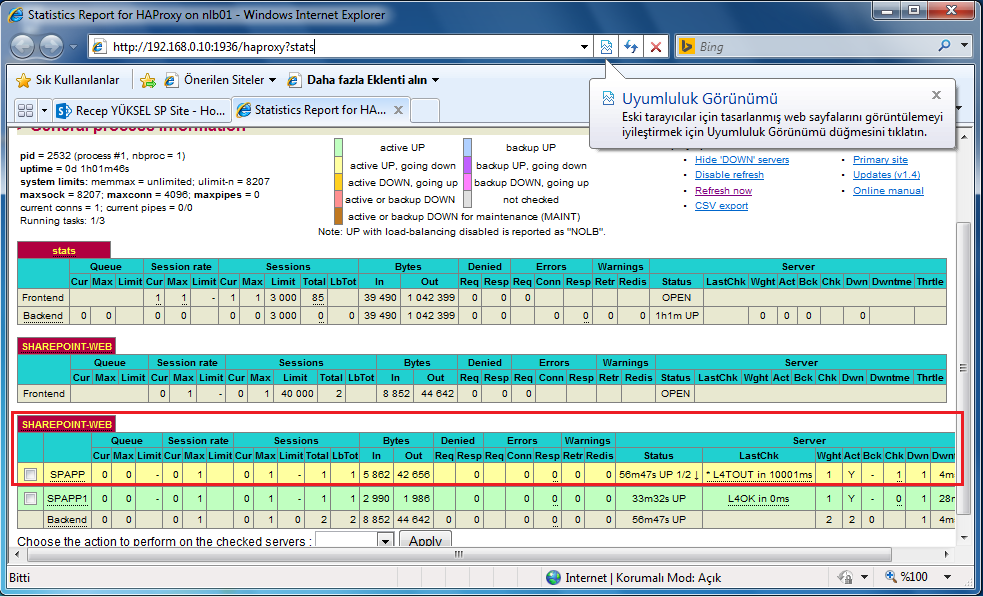Click the stats Frontend row label

[43, 297]
